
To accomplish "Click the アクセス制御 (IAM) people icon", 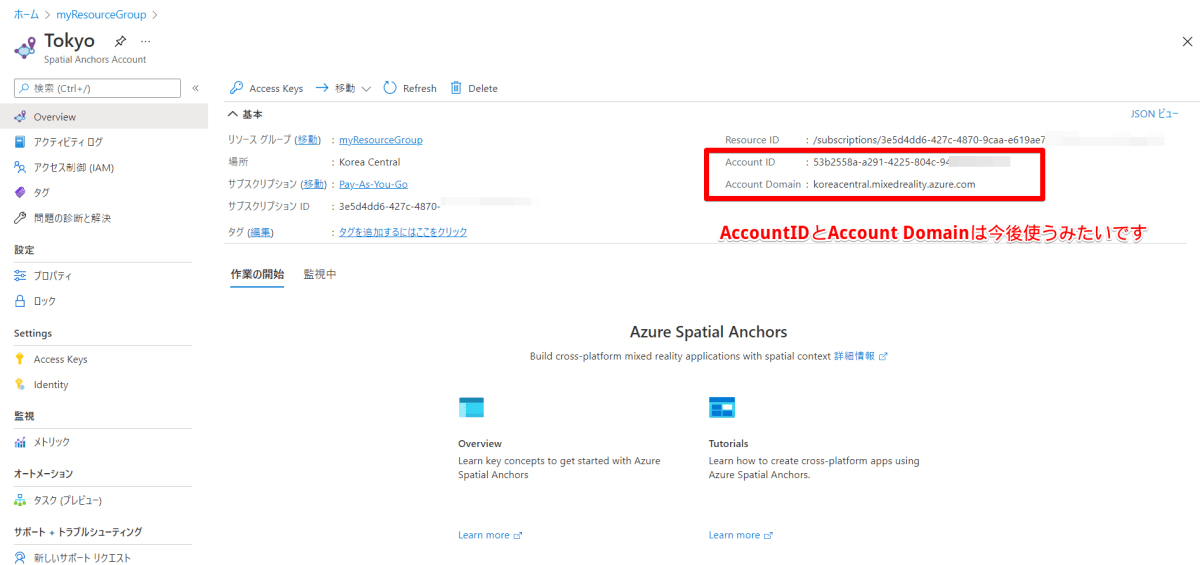I will pyautogui.click(x=21, y=167).
